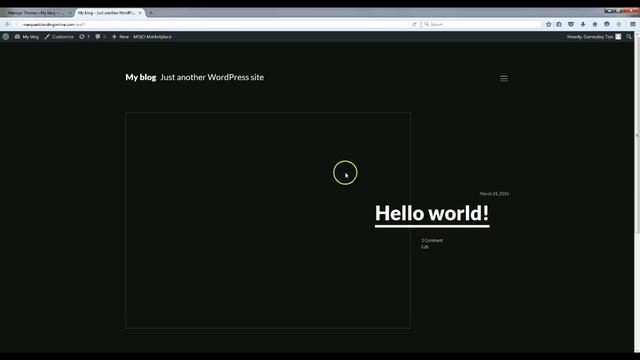Viewport: 640px width, 360px height.
Task: Open a new browser tab with plus button
Action: 151,13
